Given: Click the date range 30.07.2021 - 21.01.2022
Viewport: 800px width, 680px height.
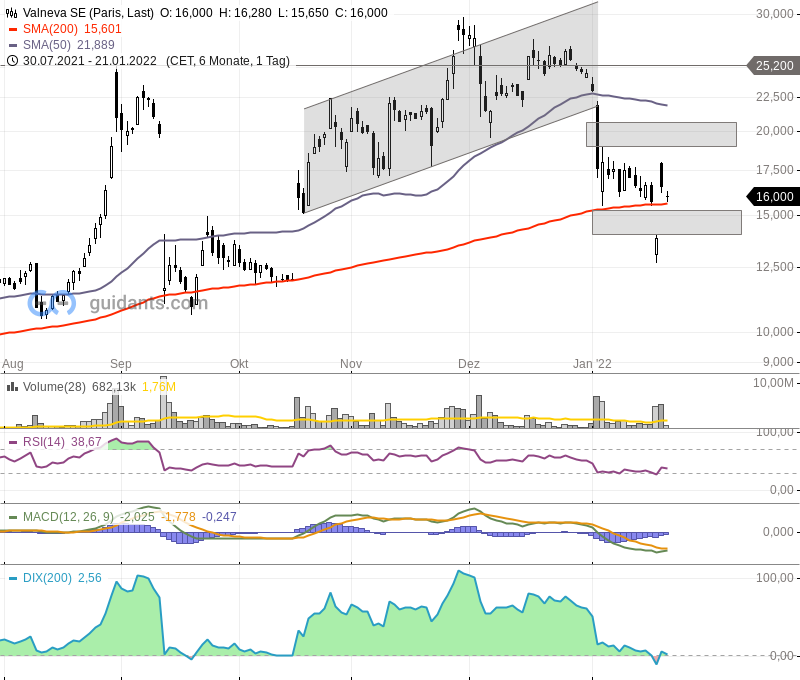Looking at the screenshot, I should point(90,61).
